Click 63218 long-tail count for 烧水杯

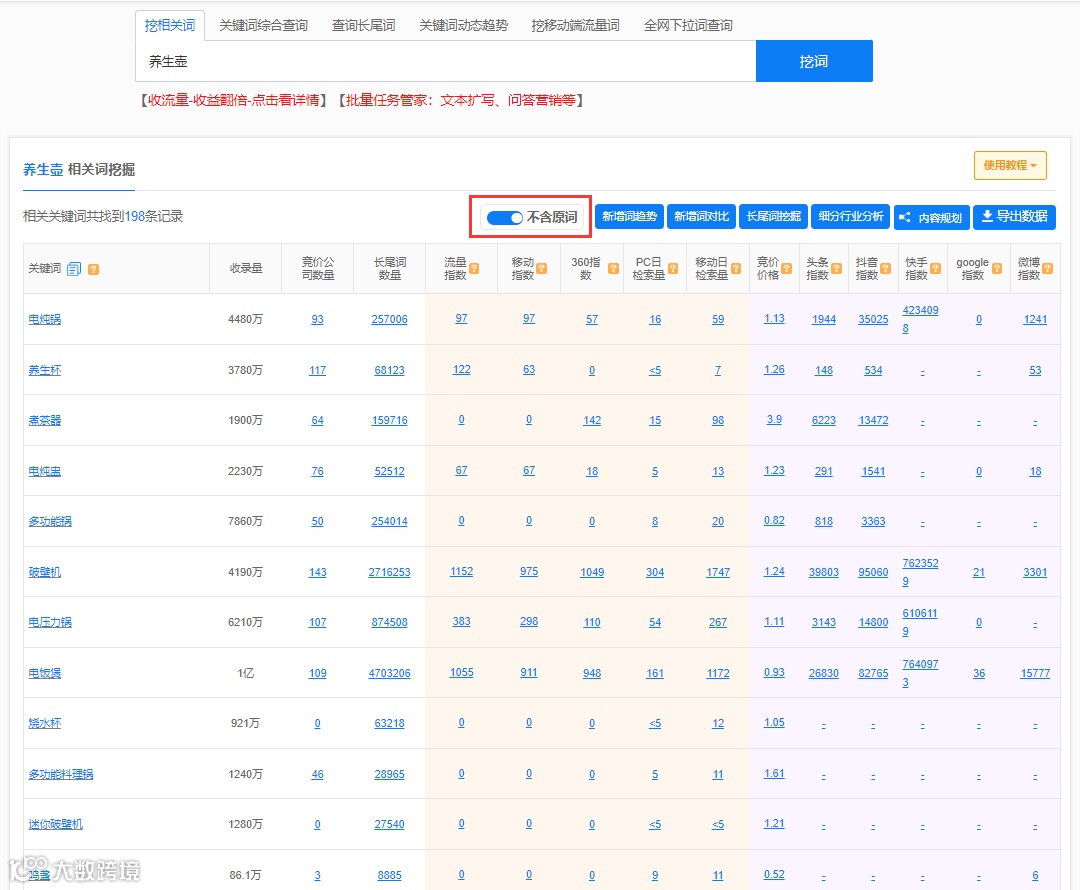(389, 723)
